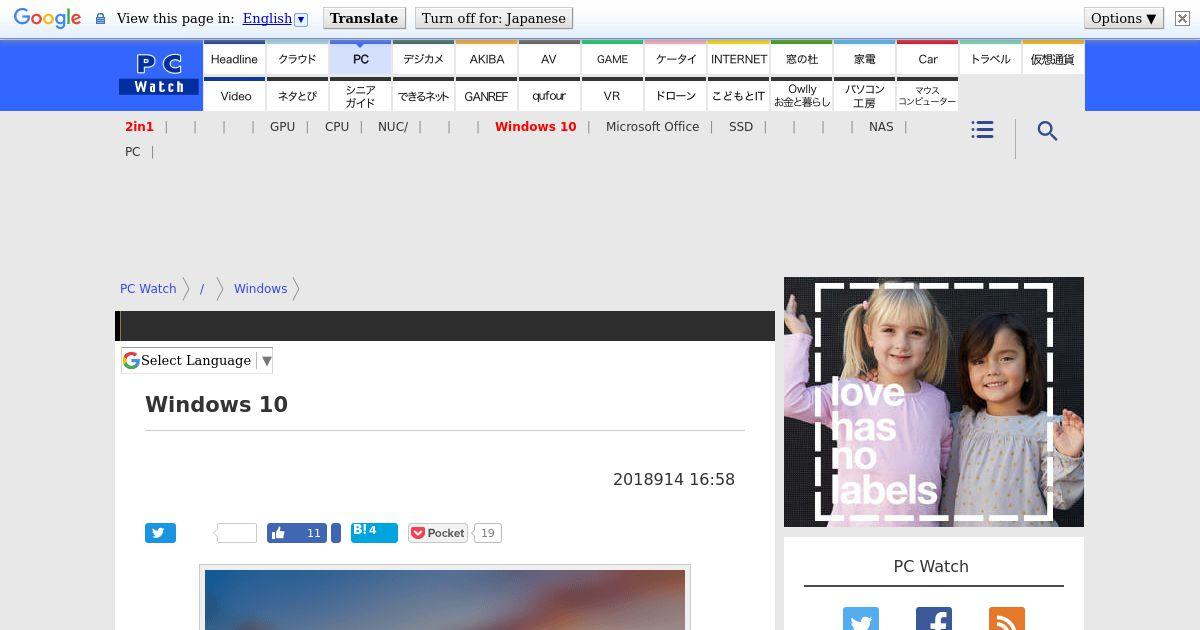The height and width of the screenshot is (630, 1200).
Task: Click the CPU topic link
Action: (x=337, y=127)
